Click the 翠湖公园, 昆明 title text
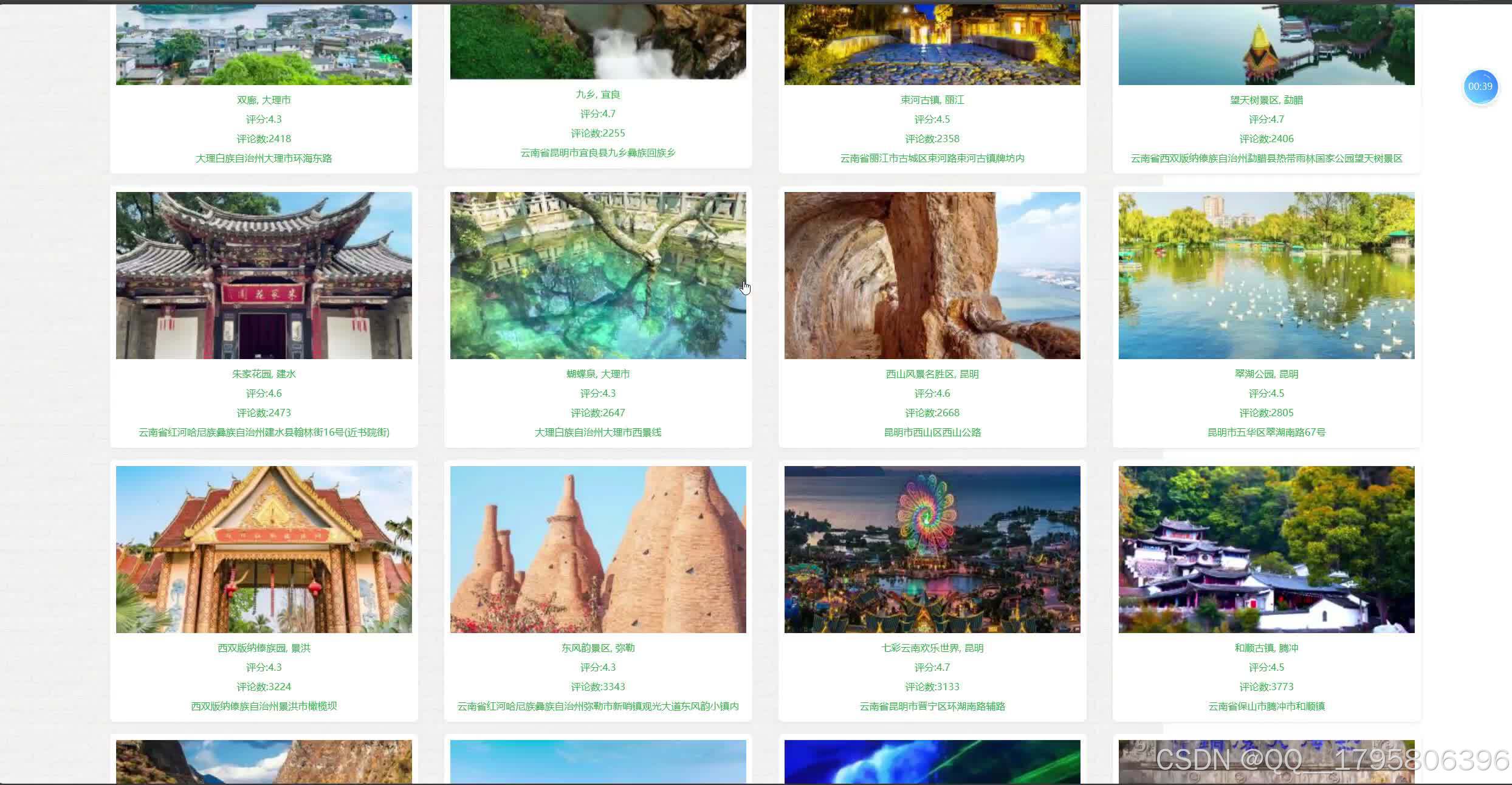The height and width of the screenshot is (785, 1512). [x=1266, y=374]
